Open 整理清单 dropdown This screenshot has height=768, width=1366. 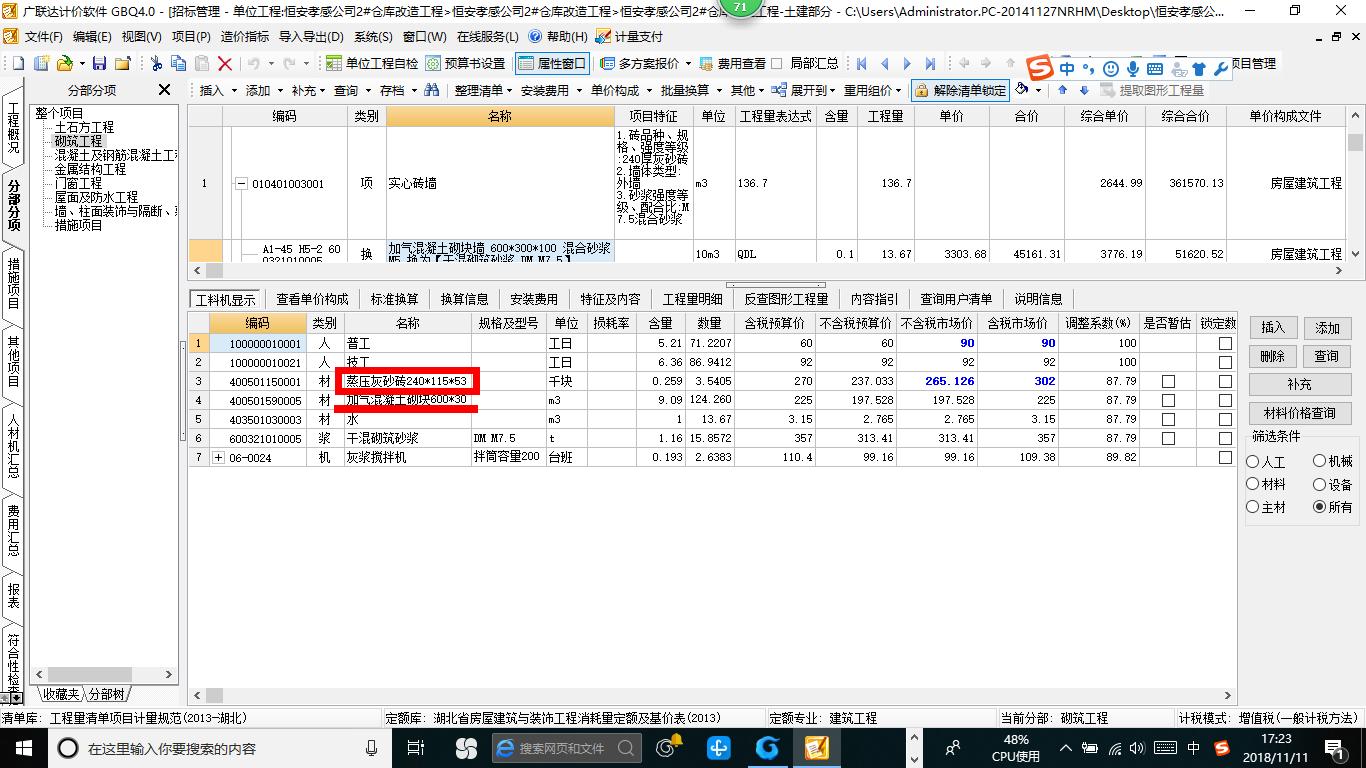pos(482,90)
